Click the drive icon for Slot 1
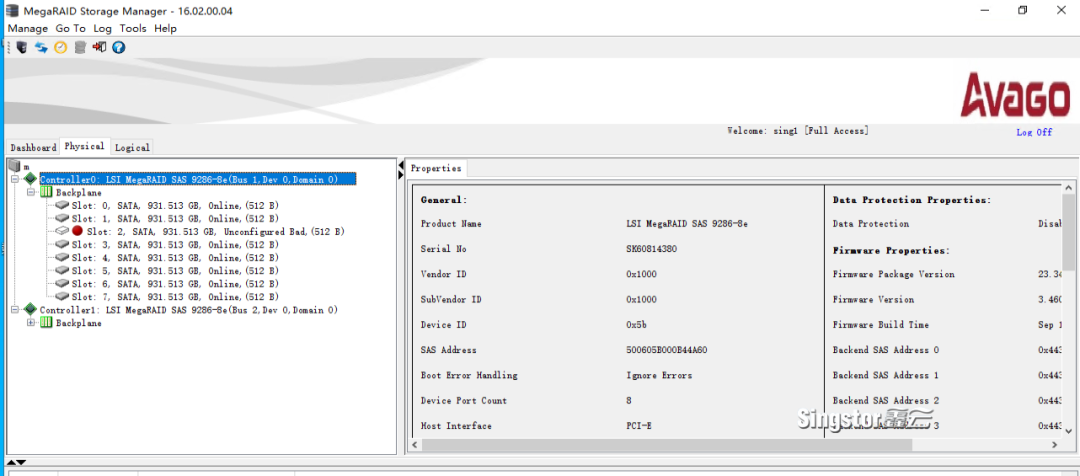Image resolution: width=1080 pixels, height=476 pixels. (62, 218)
